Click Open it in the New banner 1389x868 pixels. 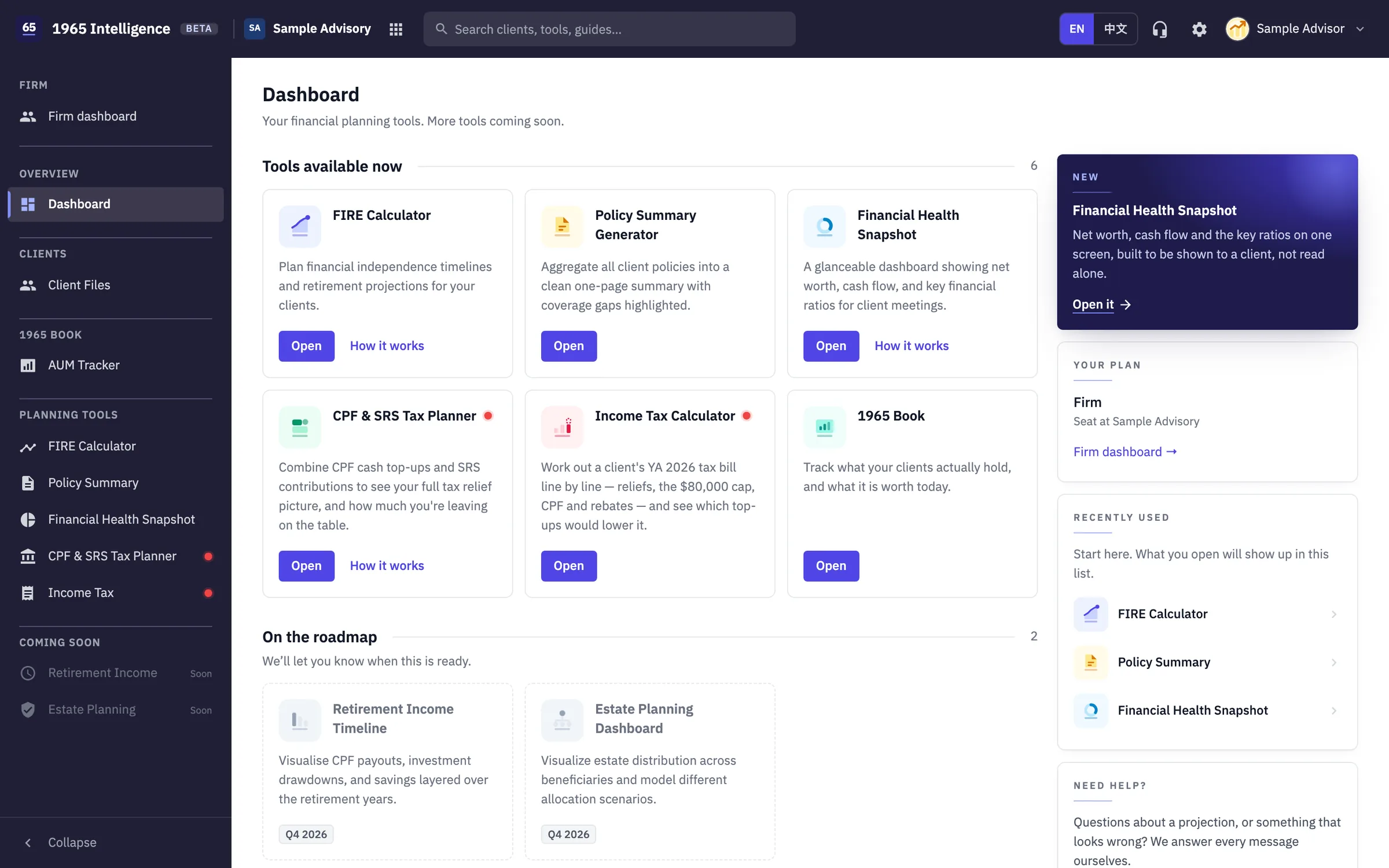click(x=1101, y=304)
